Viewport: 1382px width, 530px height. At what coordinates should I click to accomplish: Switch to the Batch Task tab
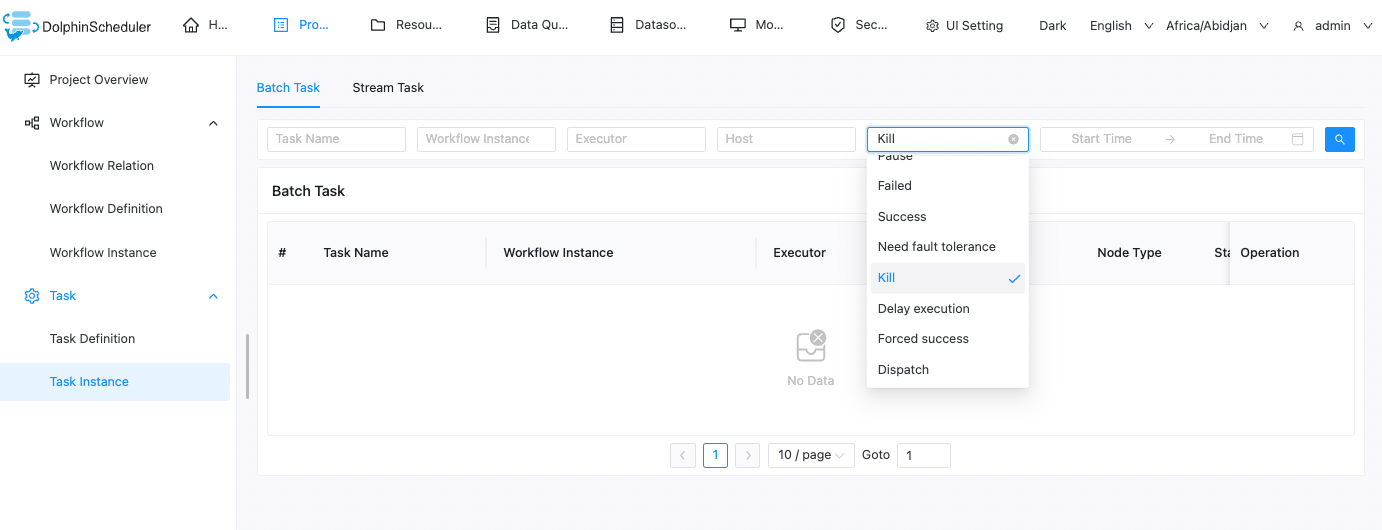click(288, 88)
